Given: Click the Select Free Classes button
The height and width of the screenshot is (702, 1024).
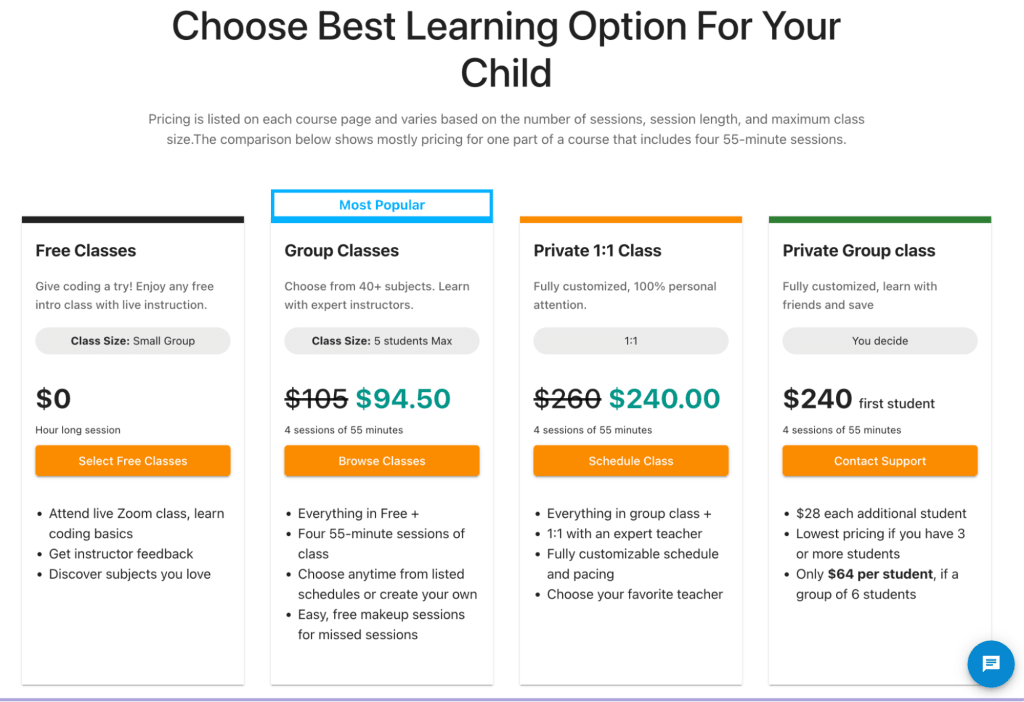Looking at the screenshot, I should pyautogui.click(x=132, y=461).
